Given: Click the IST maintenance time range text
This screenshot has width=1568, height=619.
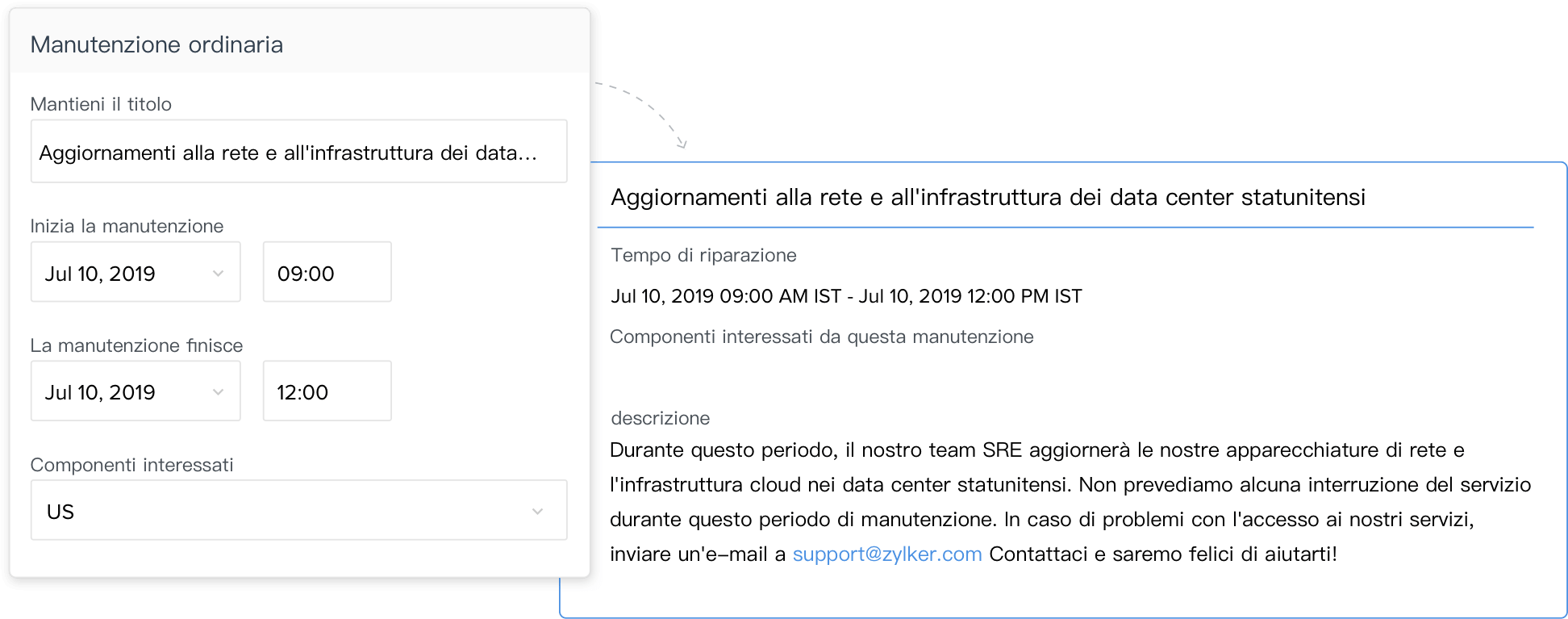Looking at the screenshot, I should tap(846, 296).
